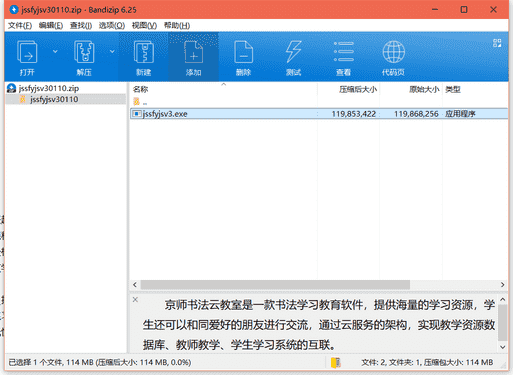This screenshot has height=375, width=513.
Task: Select the jssfyjsv3.exe file row
Action: 319,114
